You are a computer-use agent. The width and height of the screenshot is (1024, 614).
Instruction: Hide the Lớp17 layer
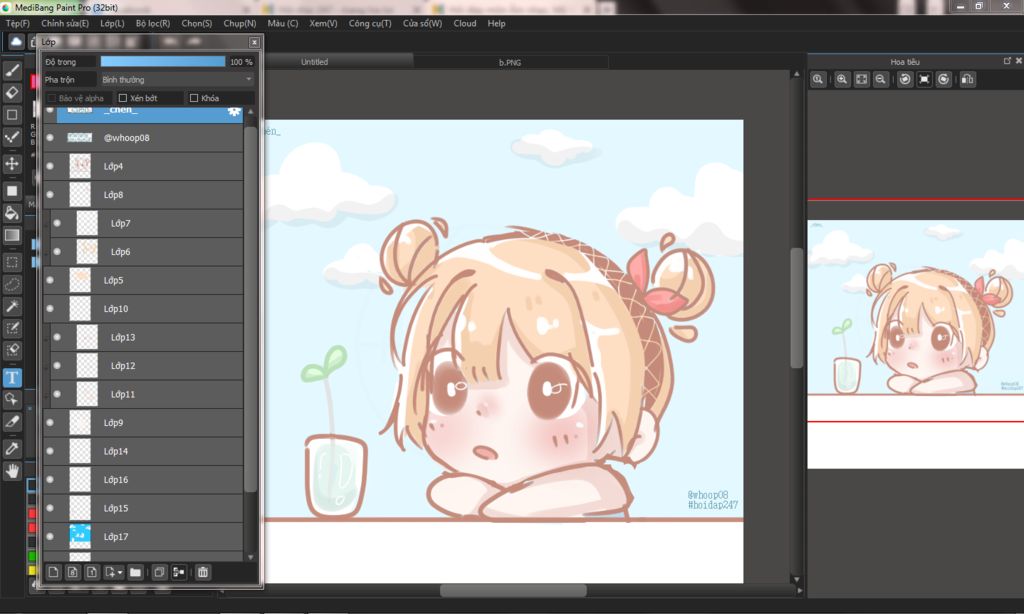pos(50,536)
